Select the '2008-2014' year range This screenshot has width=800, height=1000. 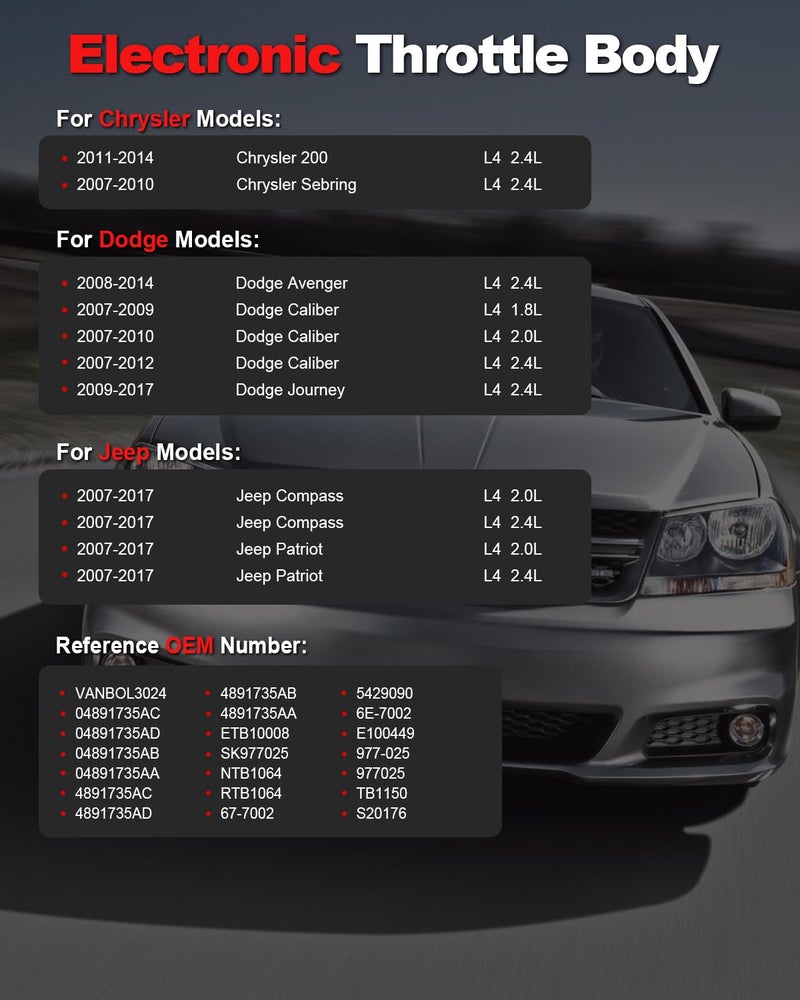[x=115, y=283]
